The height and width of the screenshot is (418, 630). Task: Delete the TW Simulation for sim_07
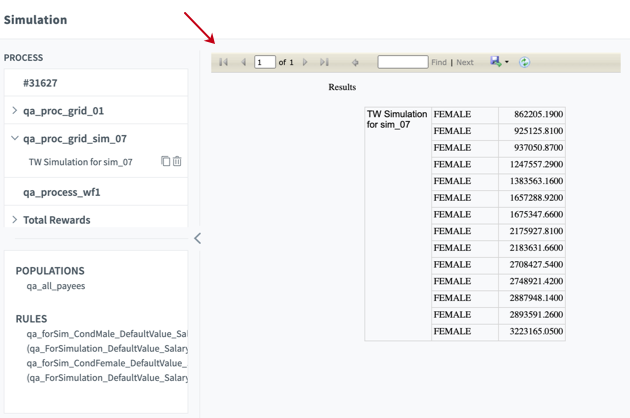click(x=178, y=161)
